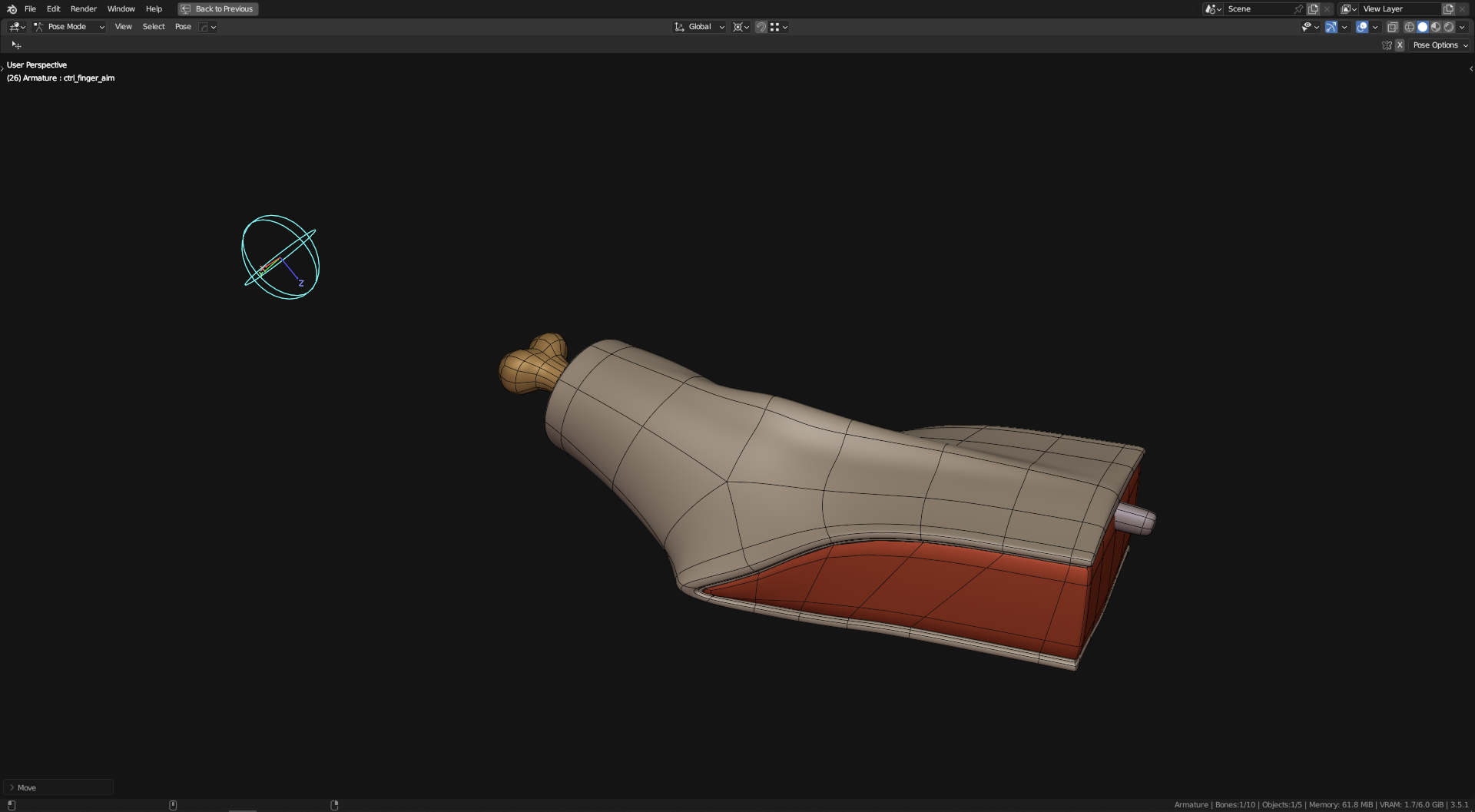The height and width of the screenshot is (812, 1475).
Task: Click the 'User Perspective' viewport label
Action: (37, 65)
